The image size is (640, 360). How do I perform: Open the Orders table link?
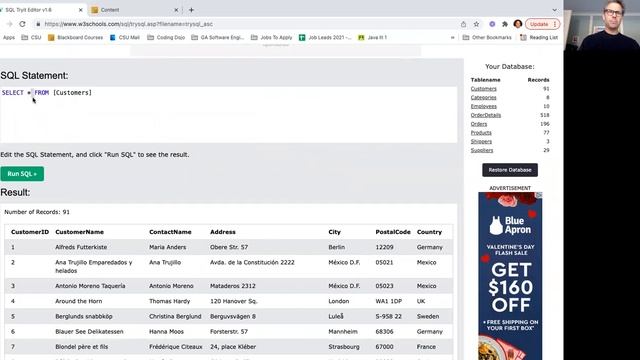click(479, 124)
